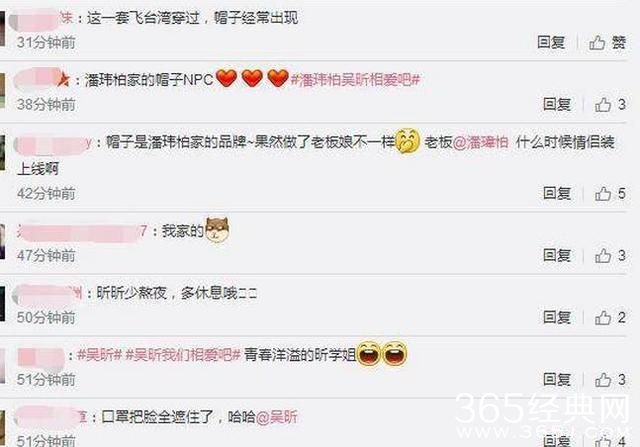Image resolution: width=640 pixels, height=447 pixels.
Task: Open the avatar of the 42分钟前 commenter
Action: pos(2,153)
